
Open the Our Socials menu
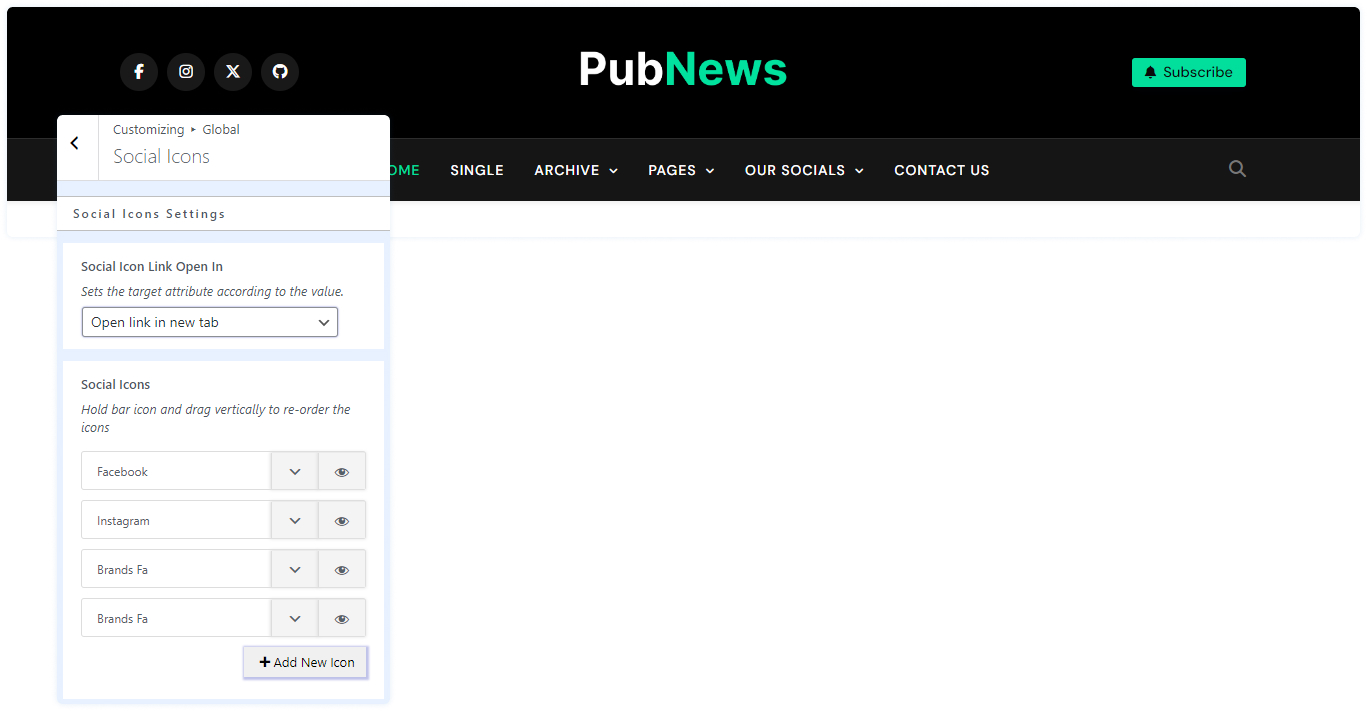pos(803,170)
